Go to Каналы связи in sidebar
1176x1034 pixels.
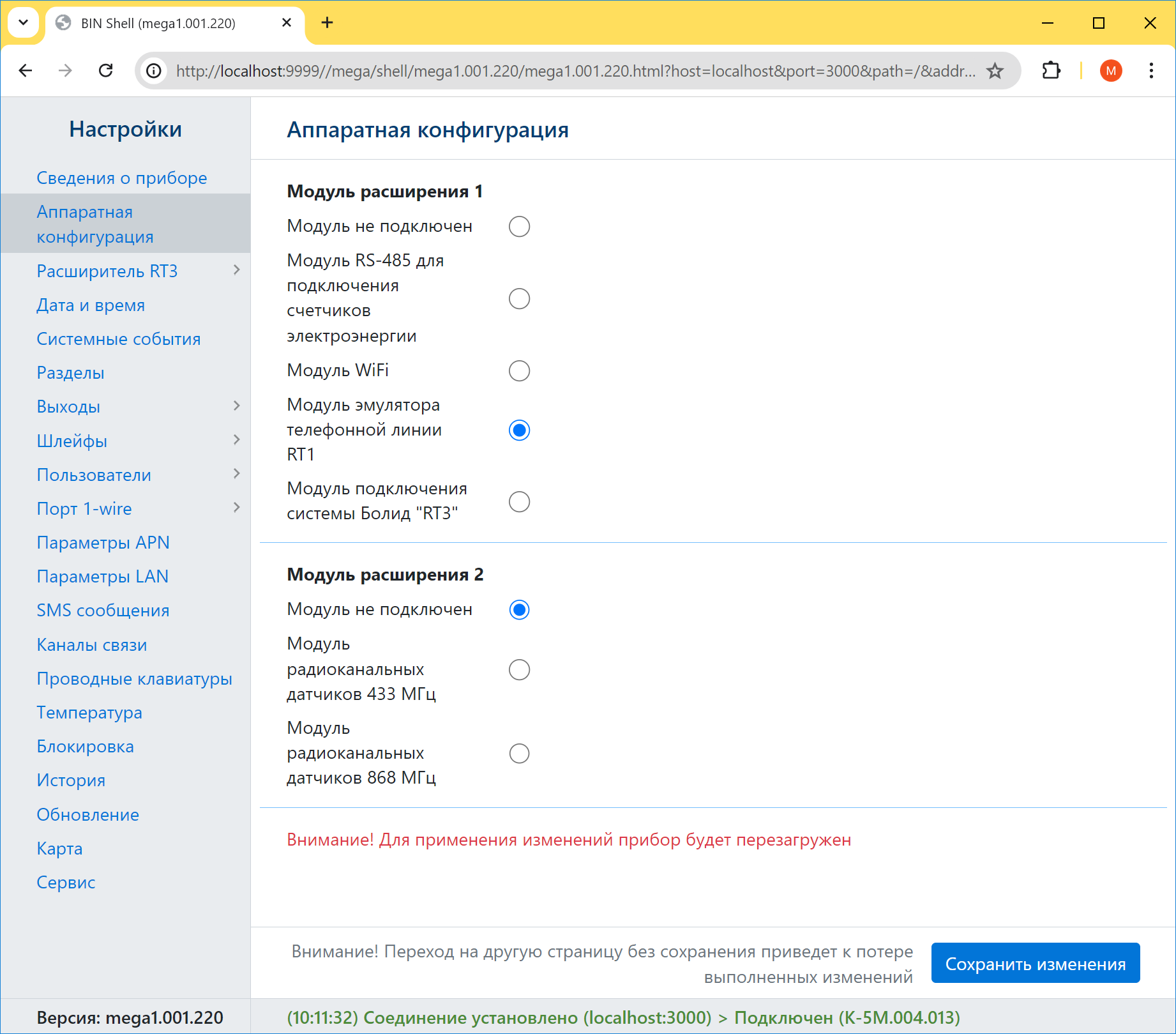91,645
